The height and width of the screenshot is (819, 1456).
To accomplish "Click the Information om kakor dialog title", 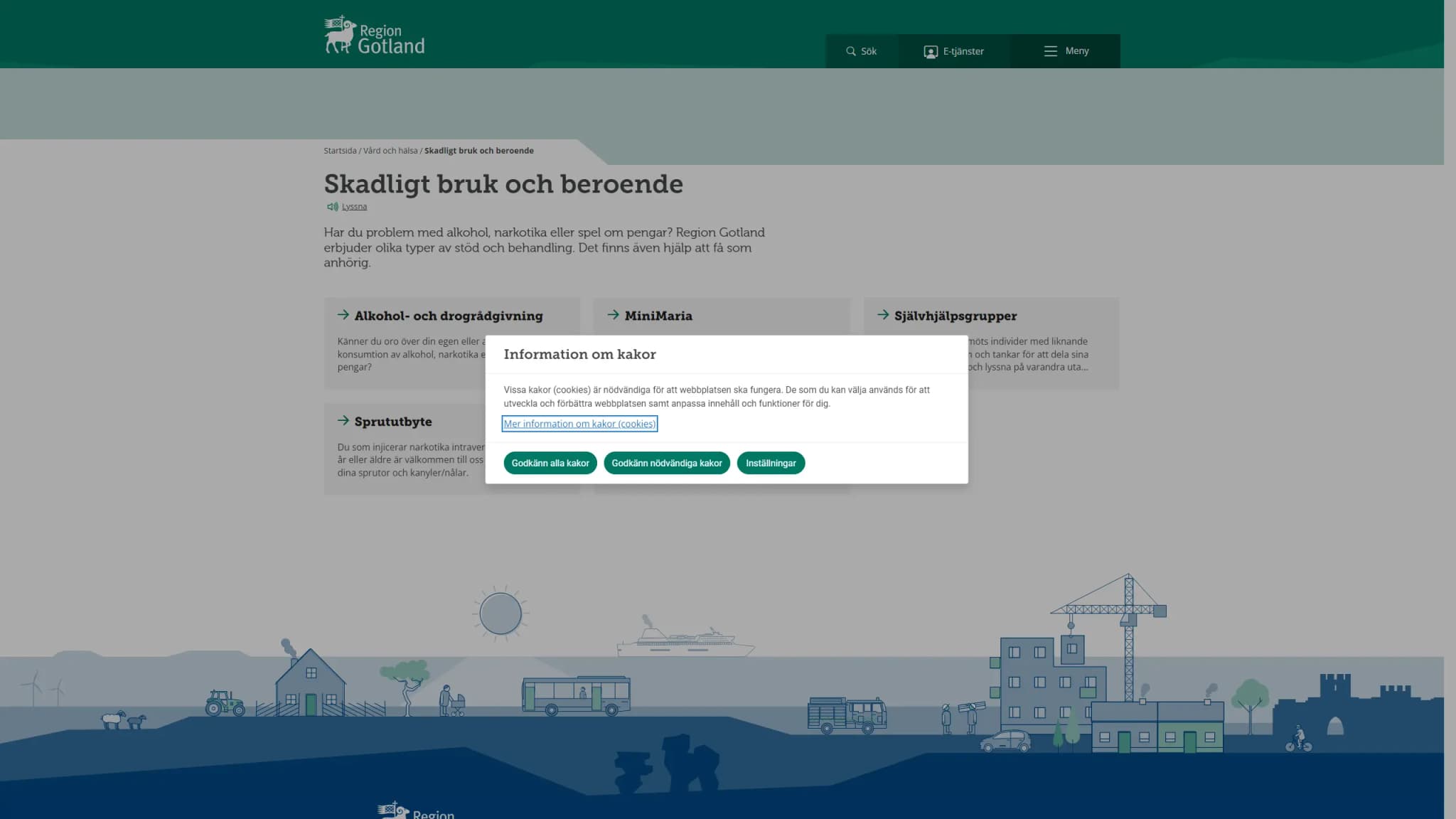I will coord(579,354).
